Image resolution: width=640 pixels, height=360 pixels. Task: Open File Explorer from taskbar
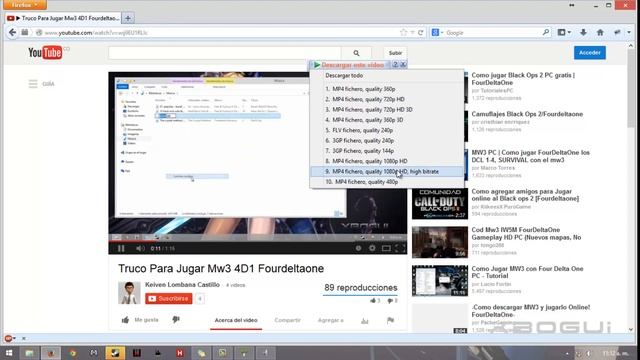tap(29, 353)
